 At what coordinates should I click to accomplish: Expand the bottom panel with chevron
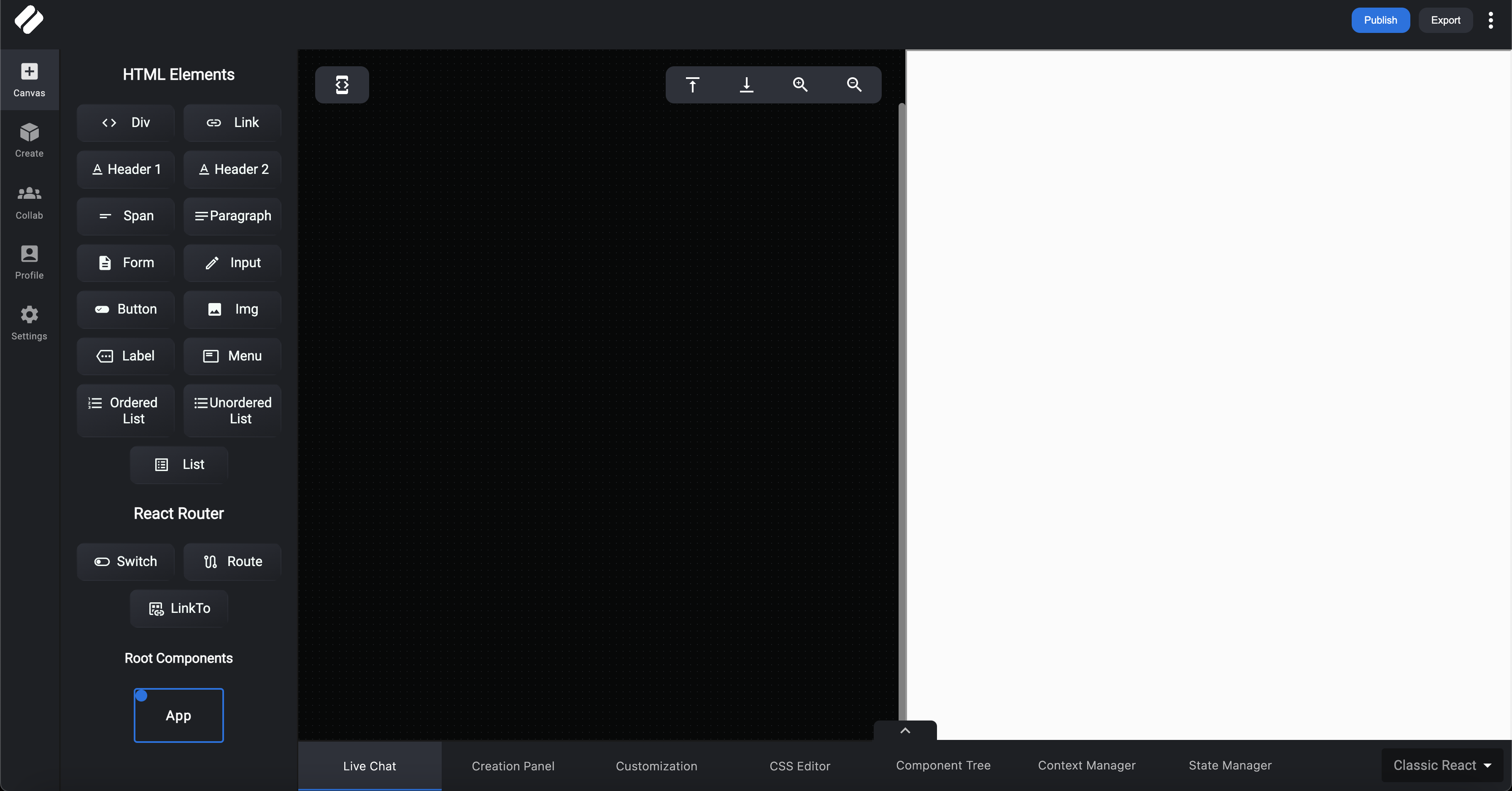coord(905,730)
